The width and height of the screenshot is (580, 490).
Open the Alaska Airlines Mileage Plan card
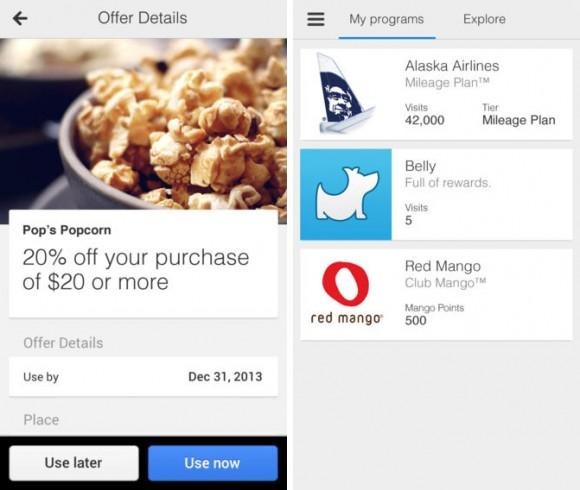tap(436, 94)
